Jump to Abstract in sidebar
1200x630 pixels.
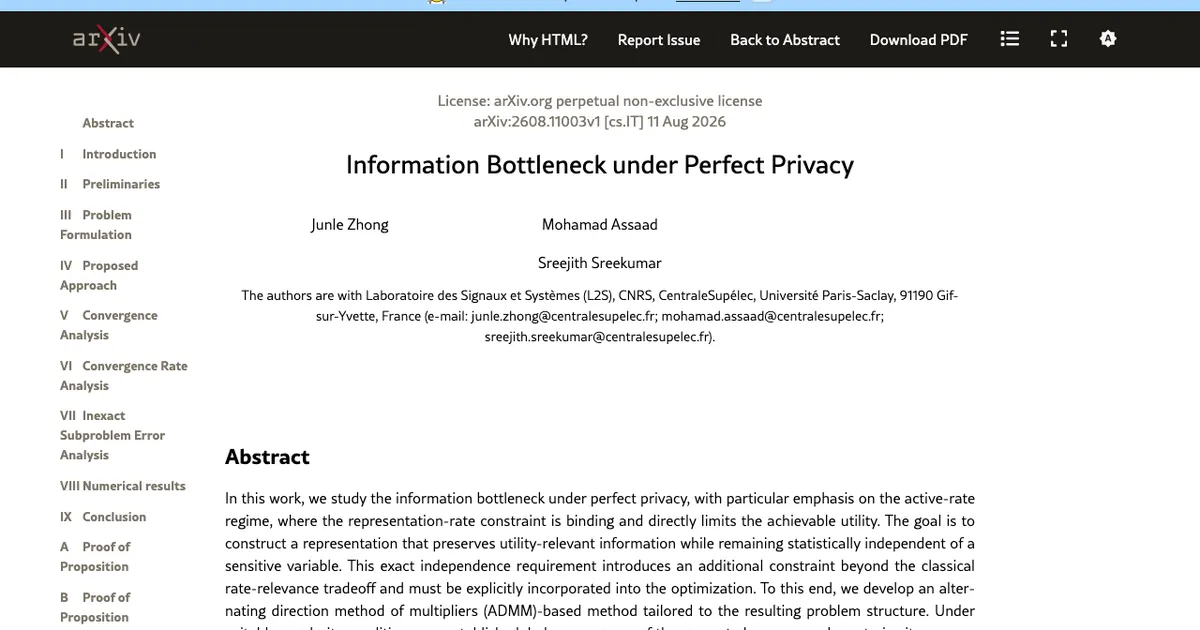tap(108, 123)
